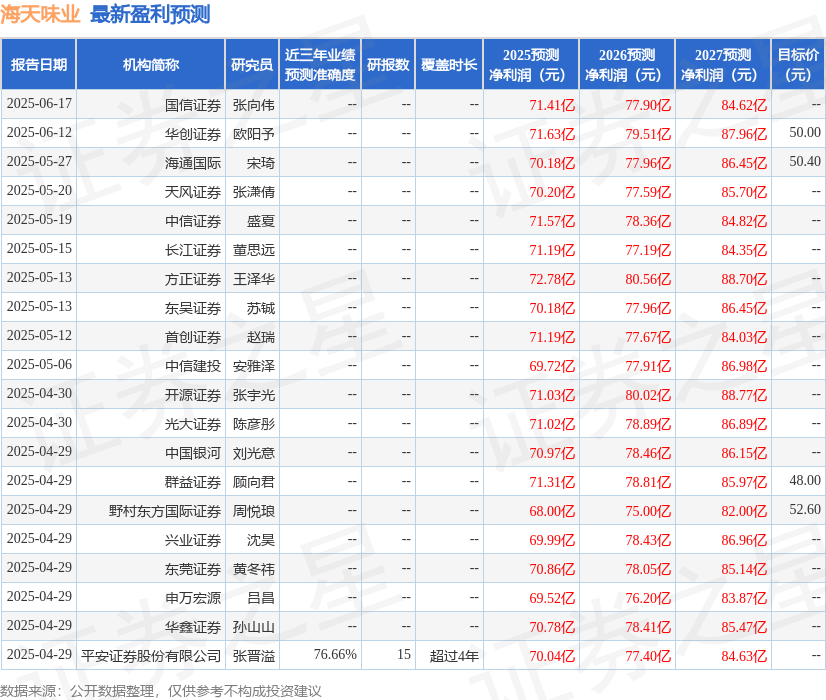Viewport: 826px width, 700px height.
Task: Click the 72.78亿 profit value
Action: pyautogui.click(x=552, y=279)
